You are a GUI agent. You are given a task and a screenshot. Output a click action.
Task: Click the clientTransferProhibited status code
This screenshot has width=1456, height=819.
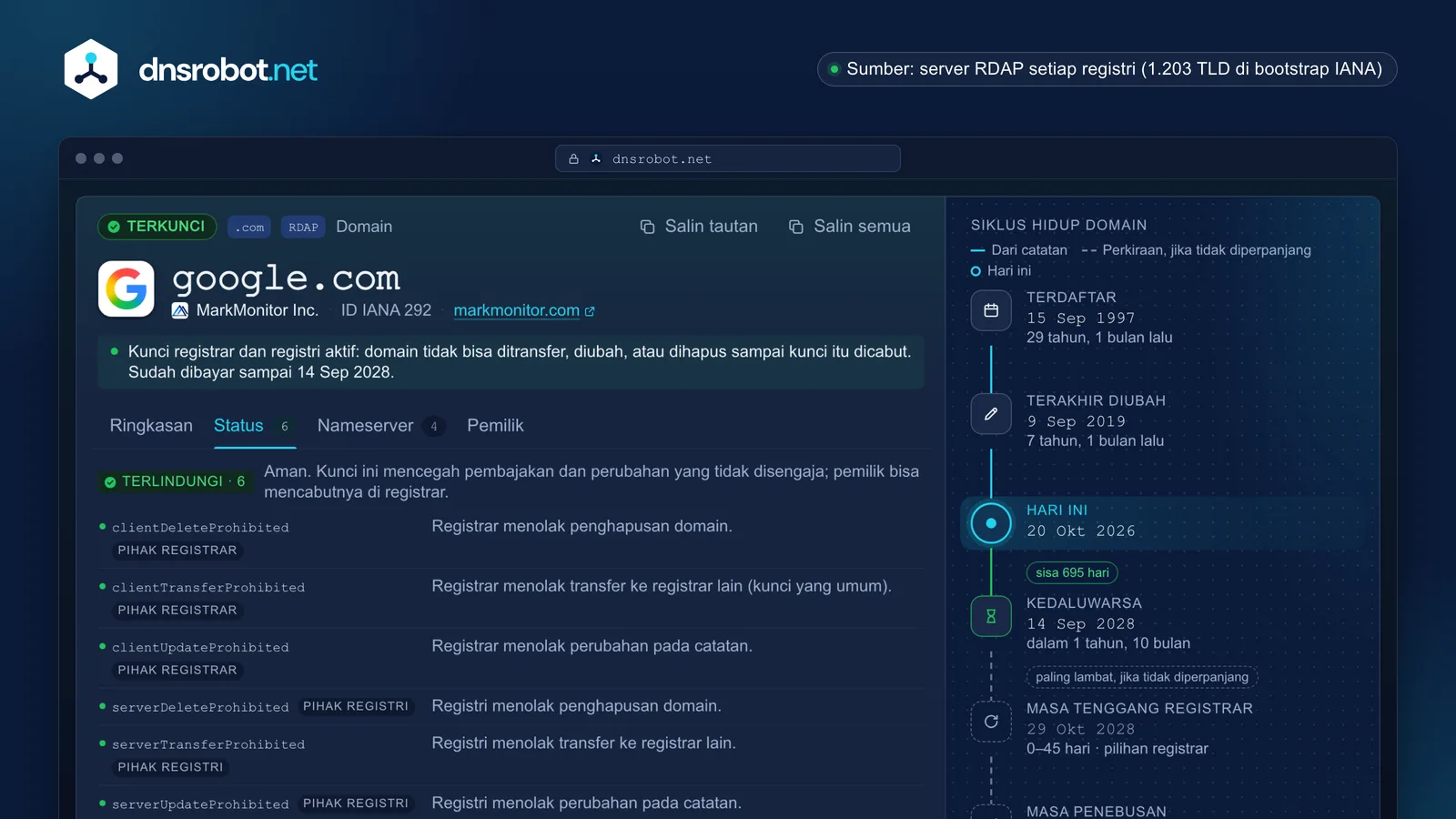pos(208,588)
